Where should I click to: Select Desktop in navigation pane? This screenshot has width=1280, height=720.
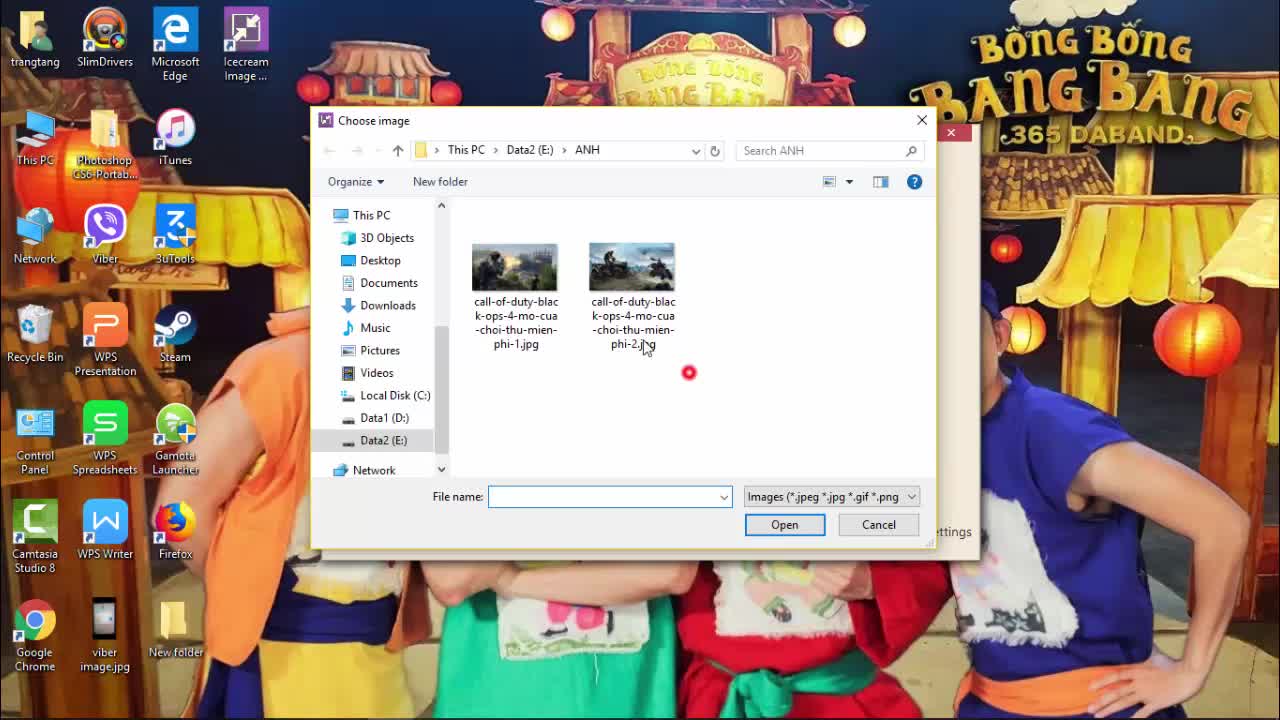pos(380,260)
